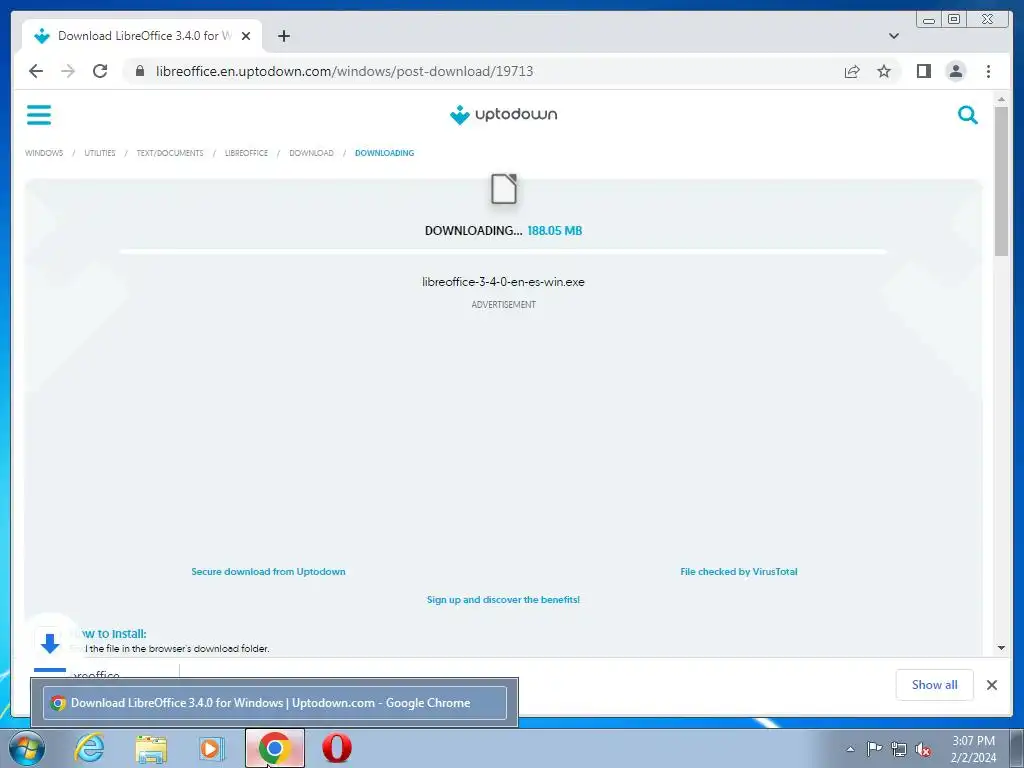This screenshot has height=768, width=1024.
Task: Bookmark this page with the star icon
Action: tap(884, 71)
